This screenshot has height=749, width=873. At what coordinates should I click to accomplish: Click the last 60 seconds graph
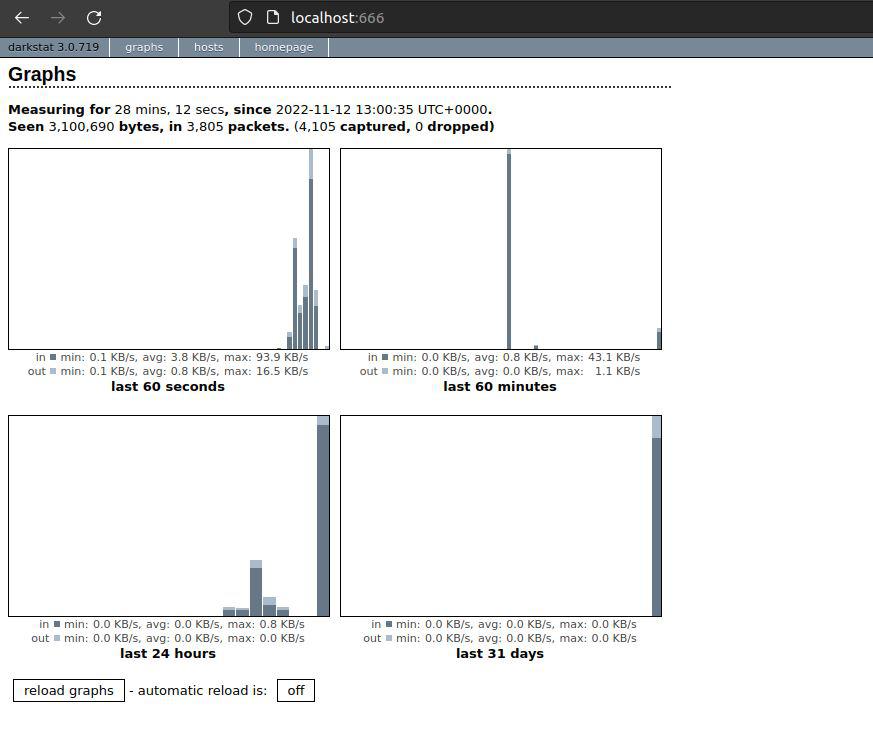pos(169,249)
